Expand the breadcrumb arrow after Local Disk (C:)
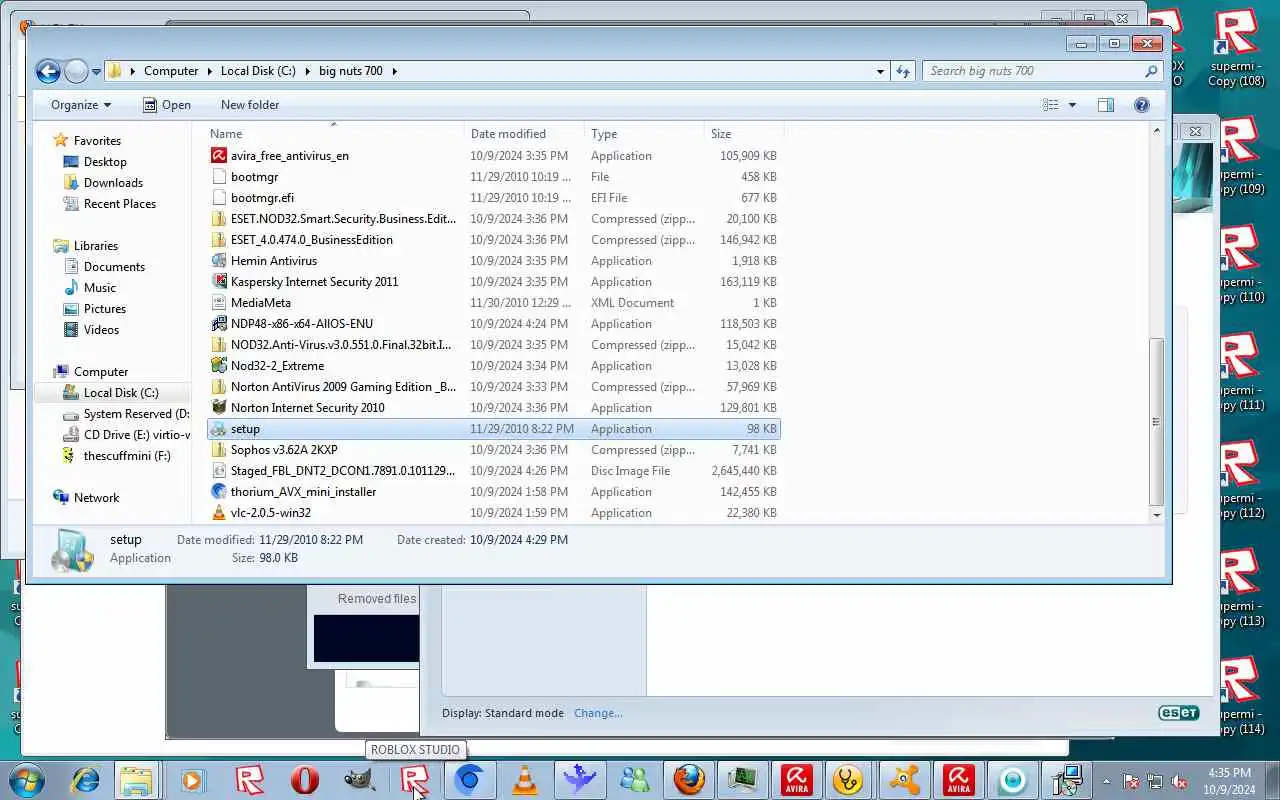1280x800 pixels. (x=307, y=71)
